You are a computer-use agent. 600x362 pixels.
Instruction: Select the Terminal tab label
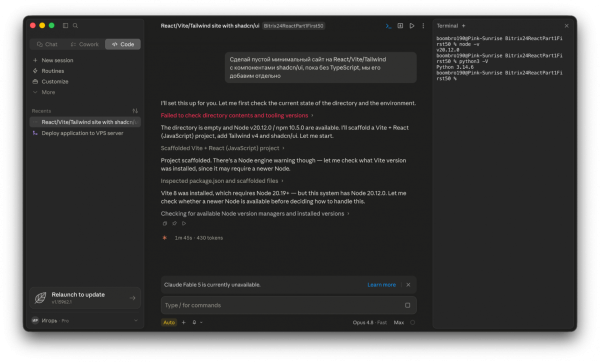pyautogui.click(x=447, y=26)
